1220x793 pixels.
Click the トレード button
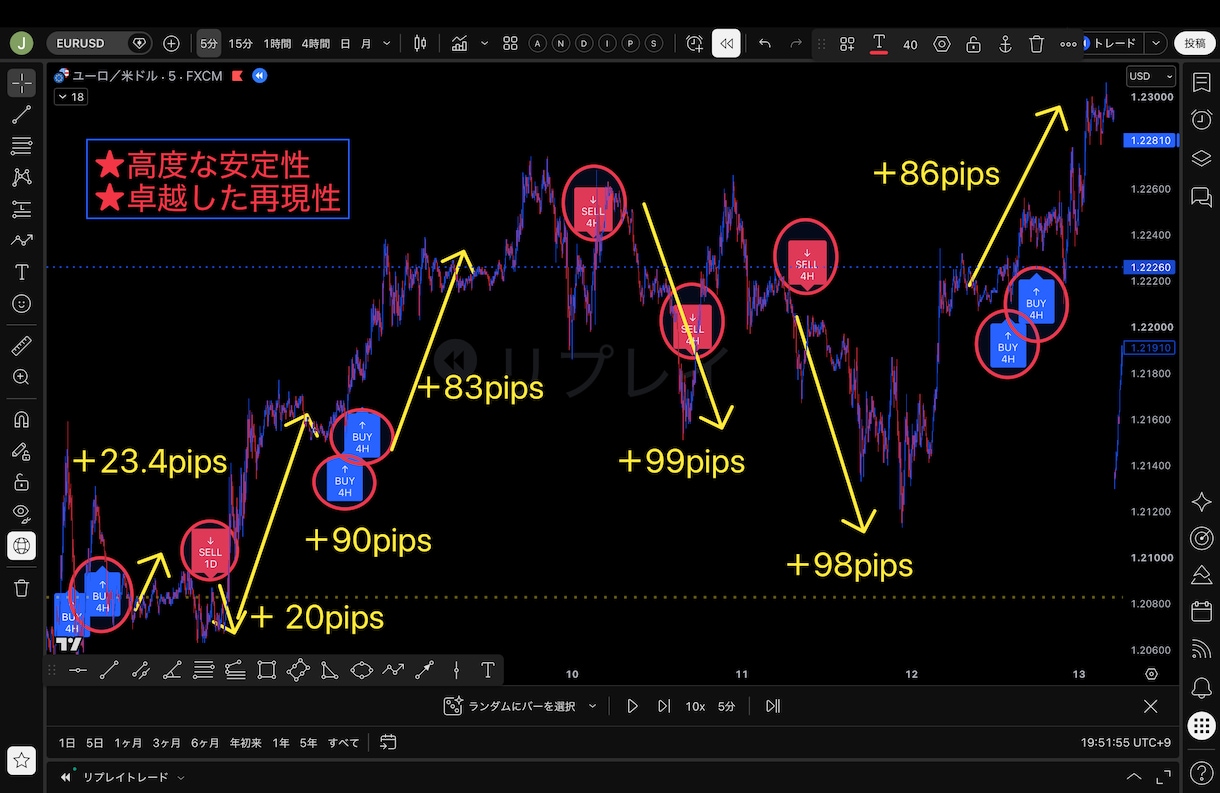(x=1114, y=43)
